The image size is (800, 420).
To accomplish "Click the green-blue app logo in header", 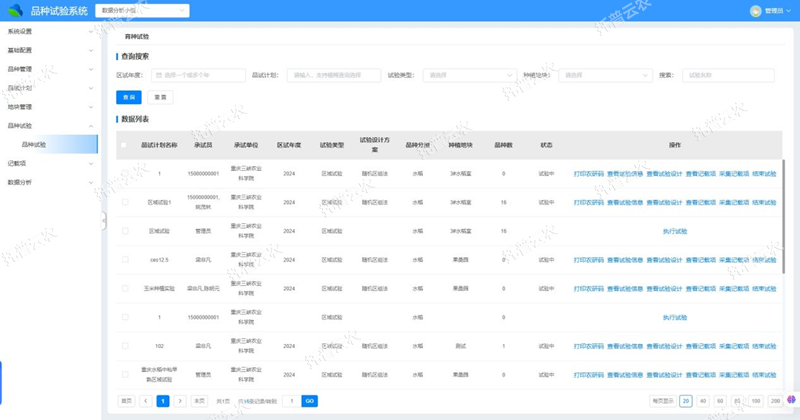I will pyautogui.click(x=15, y=11).
